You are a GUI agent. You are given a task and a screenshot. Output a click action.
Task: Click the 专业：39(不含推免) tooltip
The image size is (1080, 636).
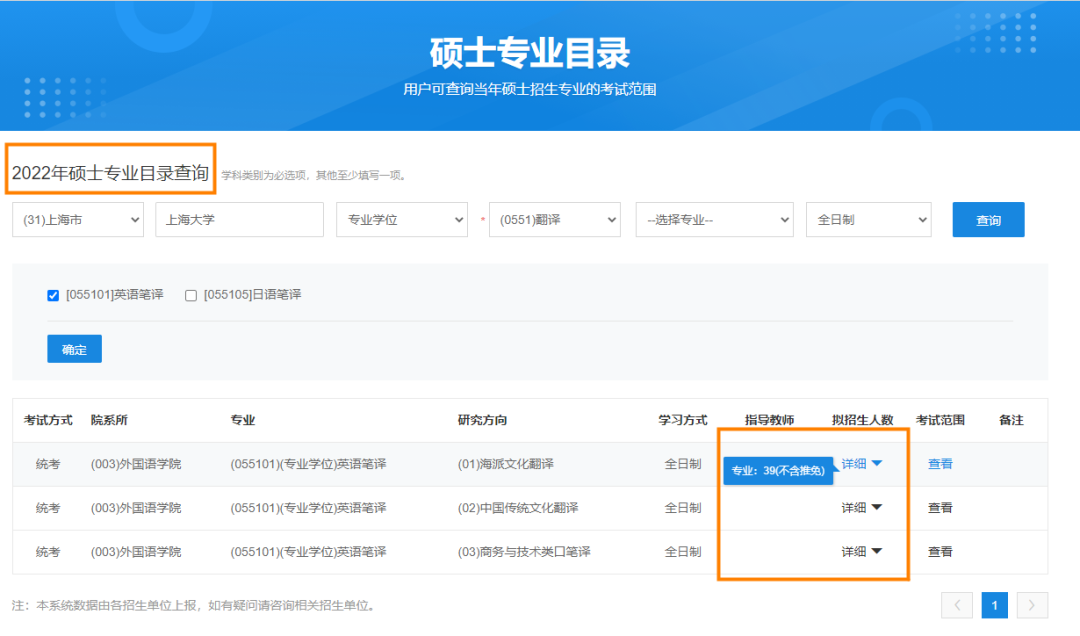[x=778, y=471]
